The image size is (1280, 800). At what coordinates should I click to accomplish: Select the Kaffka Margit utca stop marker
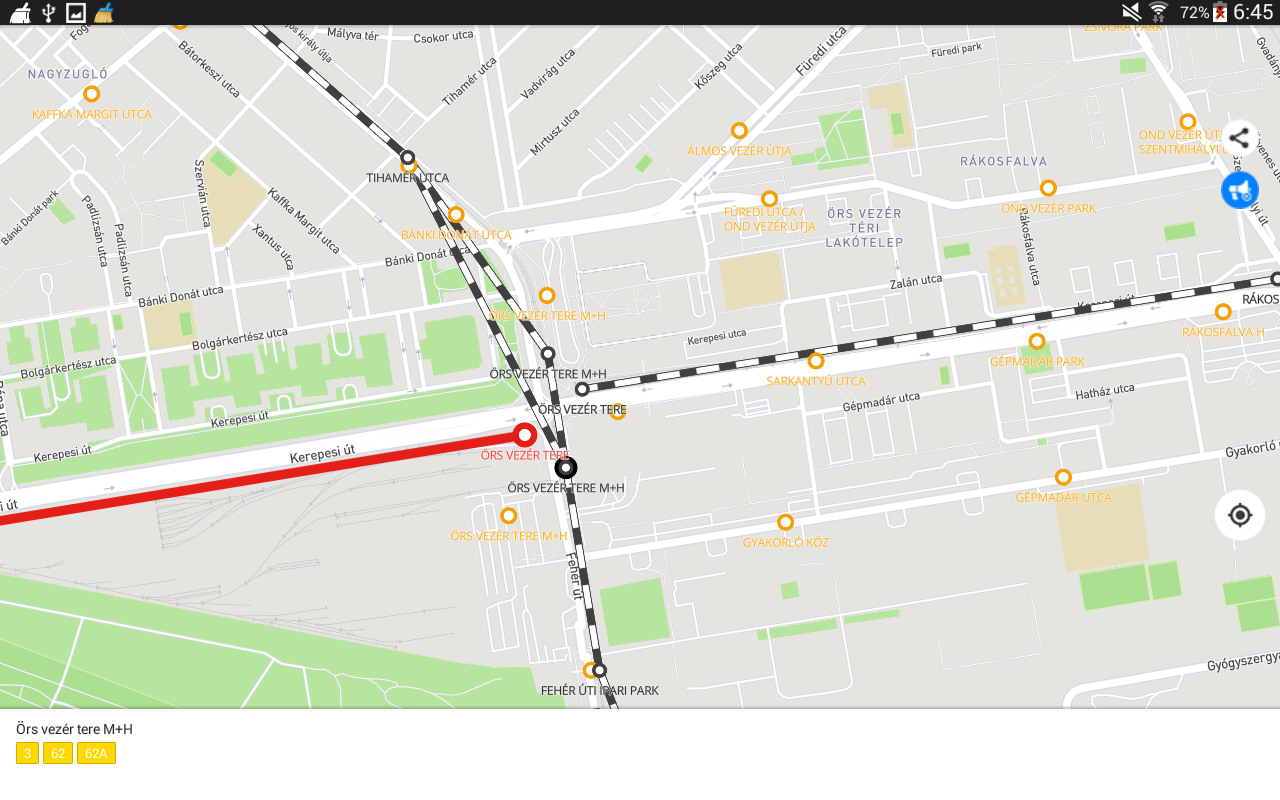click(91, 94)
